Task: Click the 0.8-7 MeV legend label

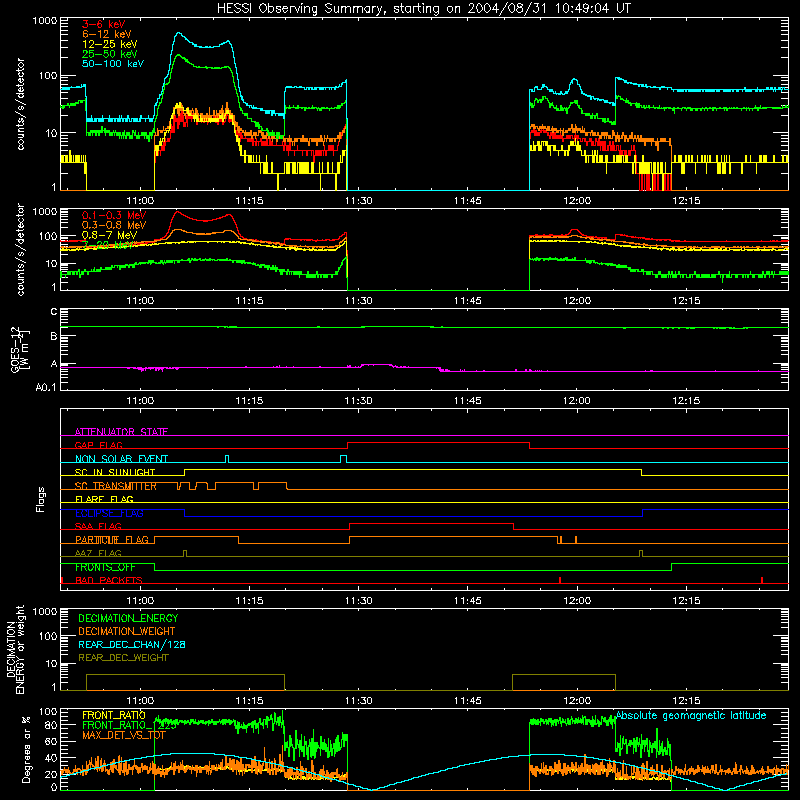Action: click(x=109, y=235)
